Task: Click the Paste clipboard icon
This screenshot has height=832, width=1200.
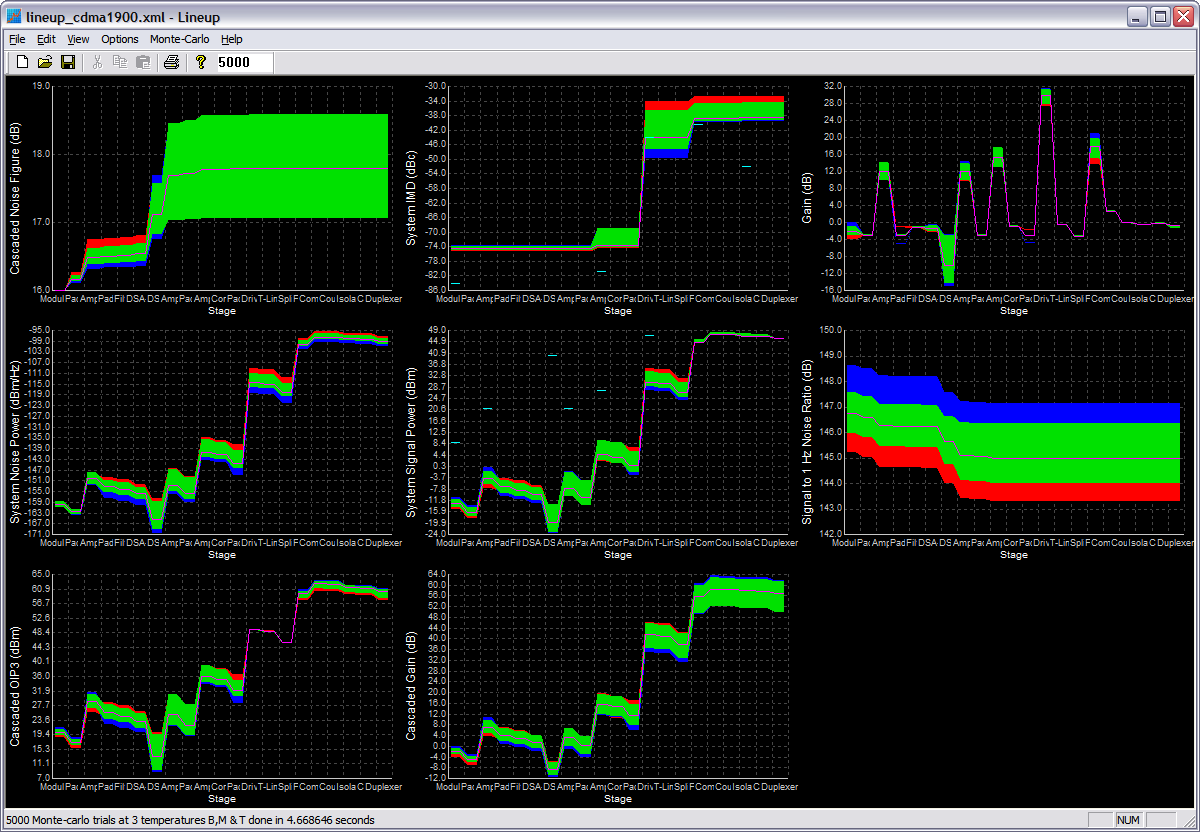Action: [x=143, y=63]
